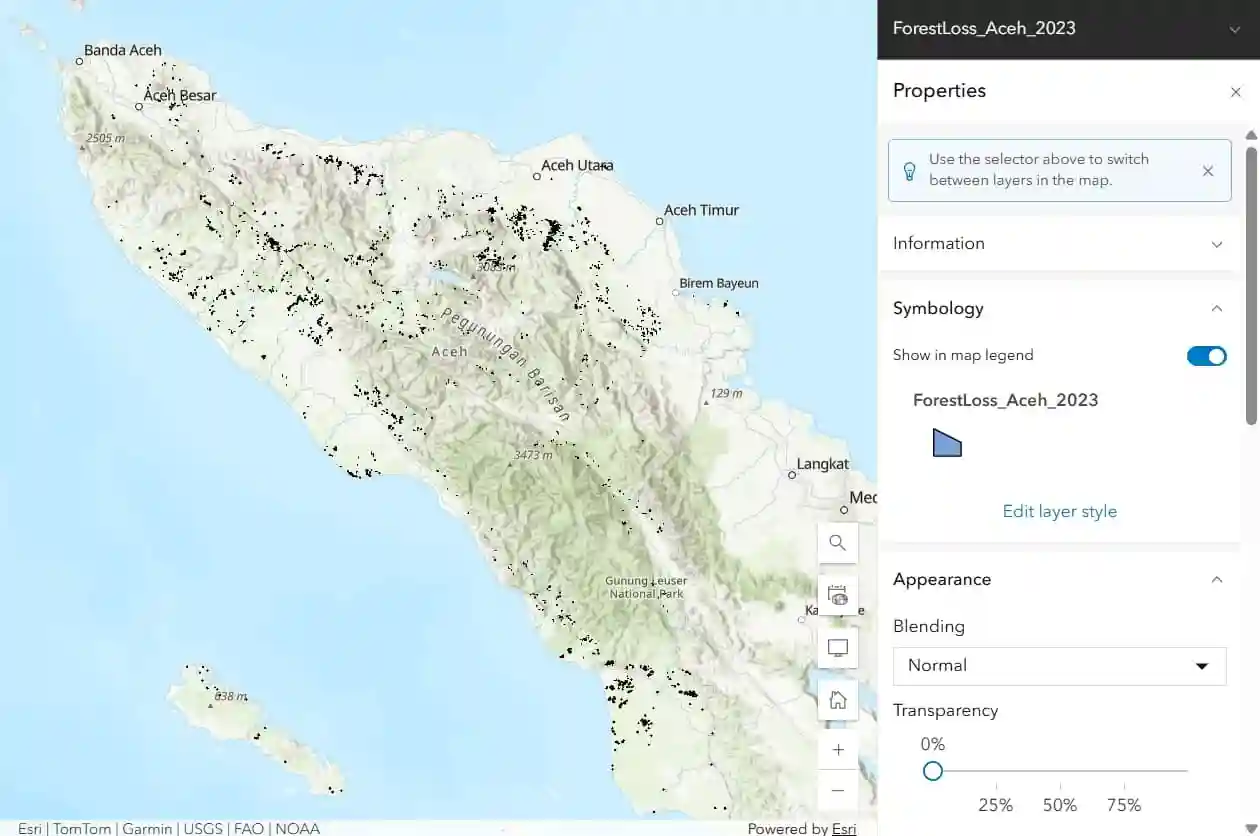Open the map search tool
The height and width of the screenshot is (836, 1260).
(x=837, y=542)
